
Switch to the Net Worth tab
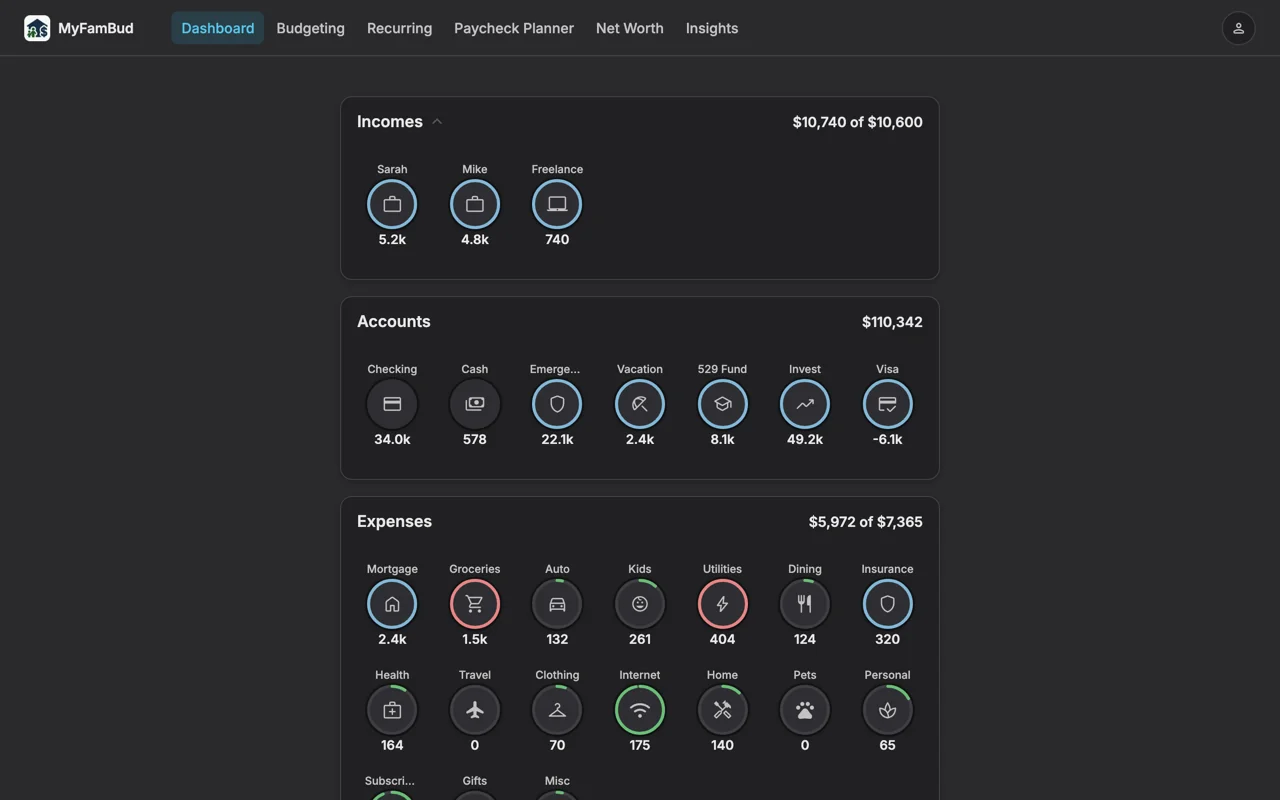point(630,28)
